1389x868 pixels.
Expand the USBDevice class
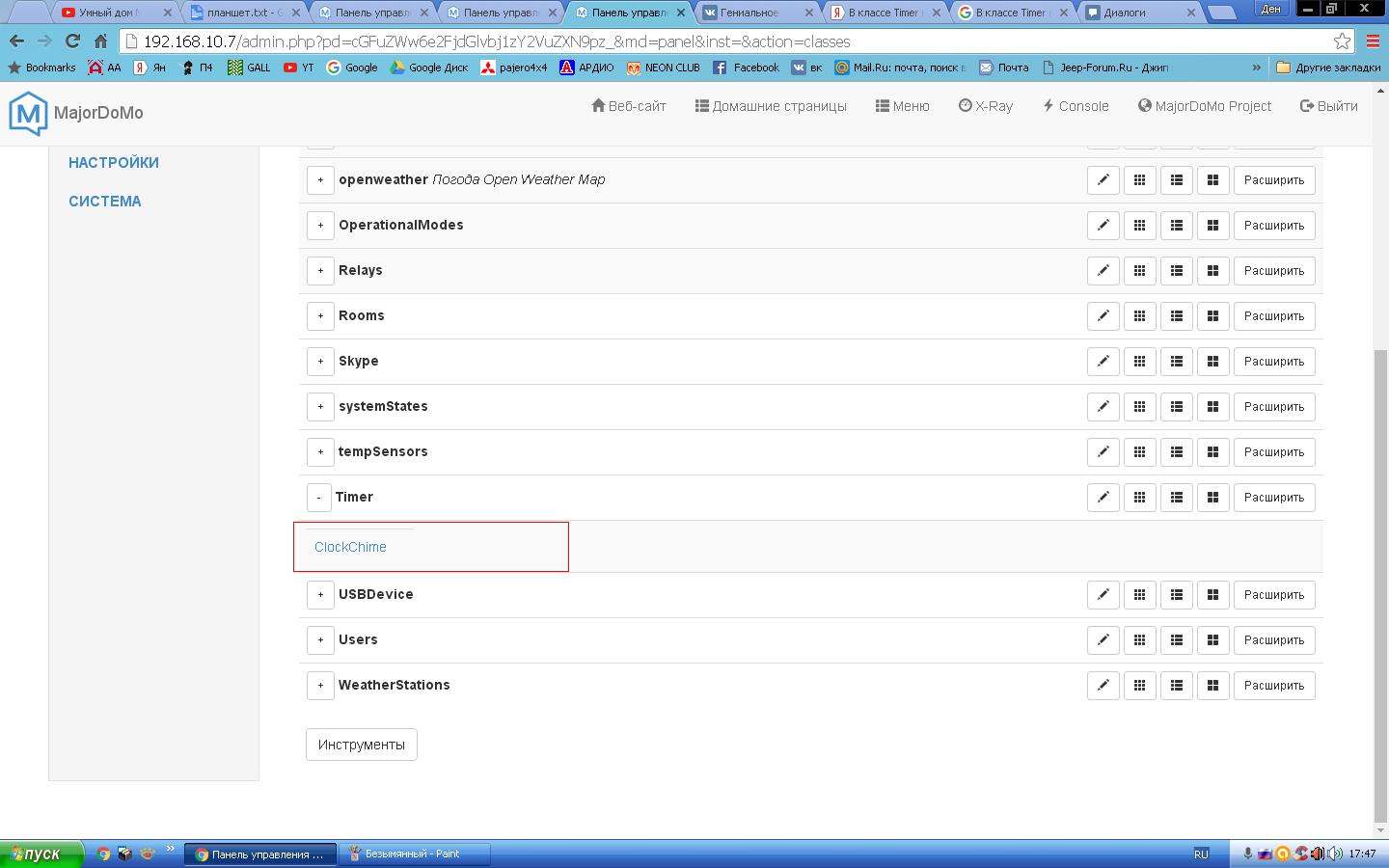(320, 595)
